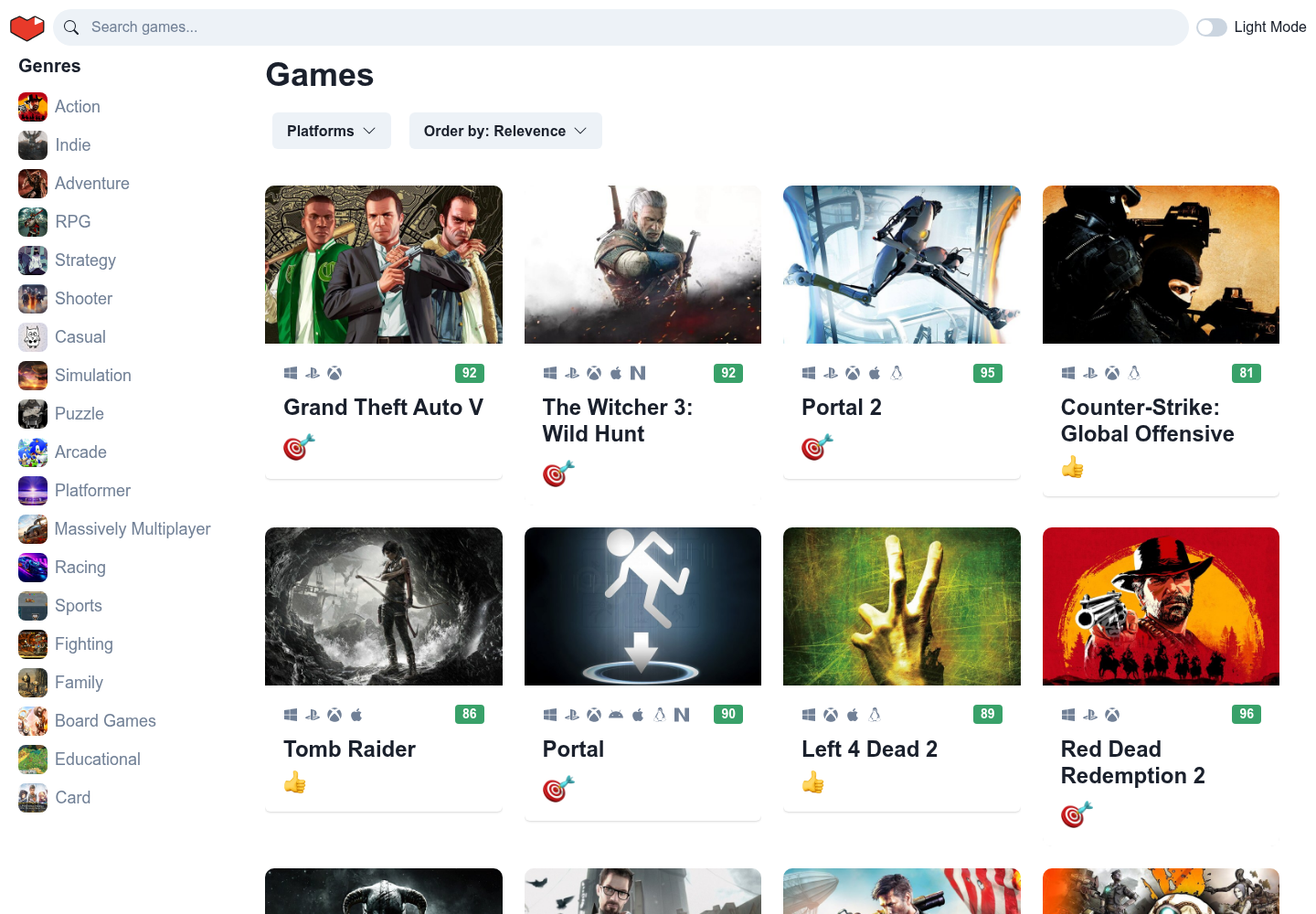Screen dimensions: 1316x914
Task: Select the Arcade genre icon
Action: (x=33, y=452)
